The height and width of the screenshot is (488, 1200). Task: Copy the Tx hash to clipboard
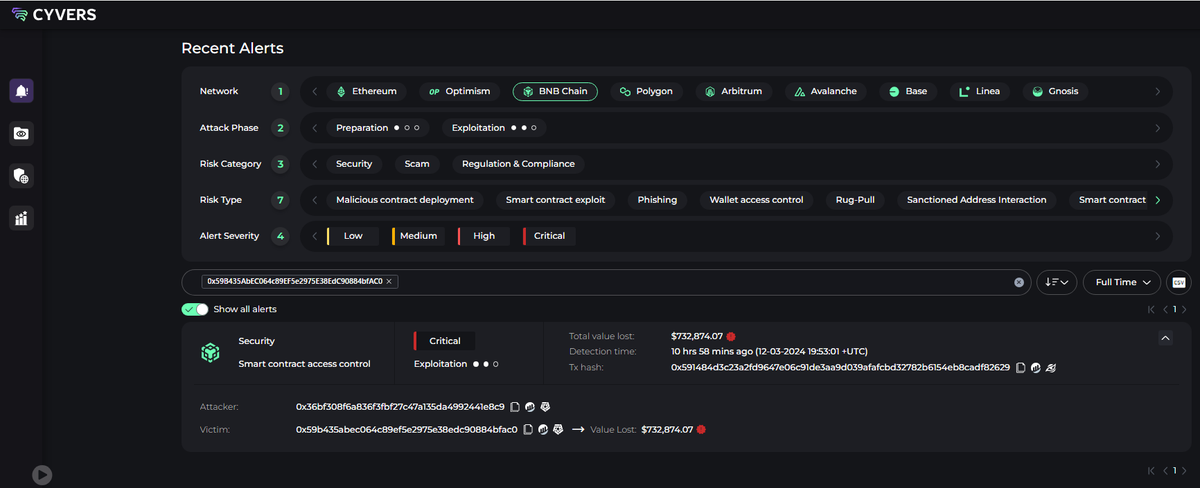(1019, 368)
